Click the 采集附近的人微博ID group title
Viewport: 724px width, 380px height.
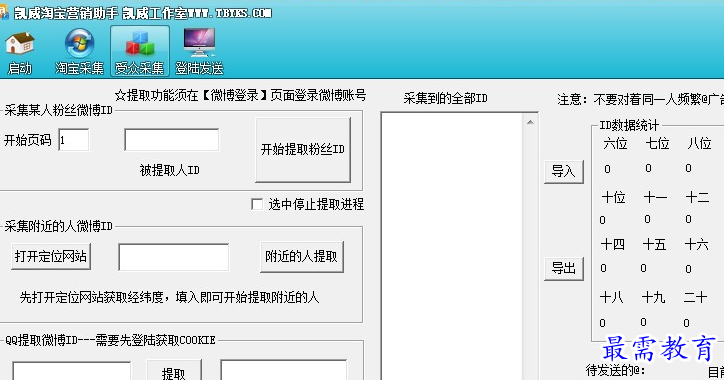pos(59,226)
